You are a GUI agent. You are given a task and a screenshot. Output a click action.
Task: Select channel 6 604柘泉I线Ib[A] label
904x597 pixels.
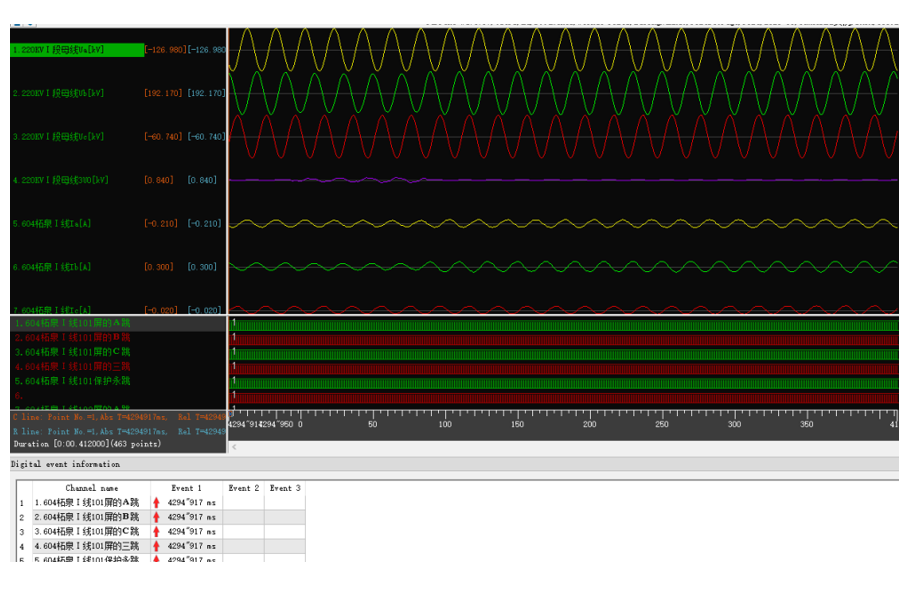pyautogui.click(x=52, y=267)
